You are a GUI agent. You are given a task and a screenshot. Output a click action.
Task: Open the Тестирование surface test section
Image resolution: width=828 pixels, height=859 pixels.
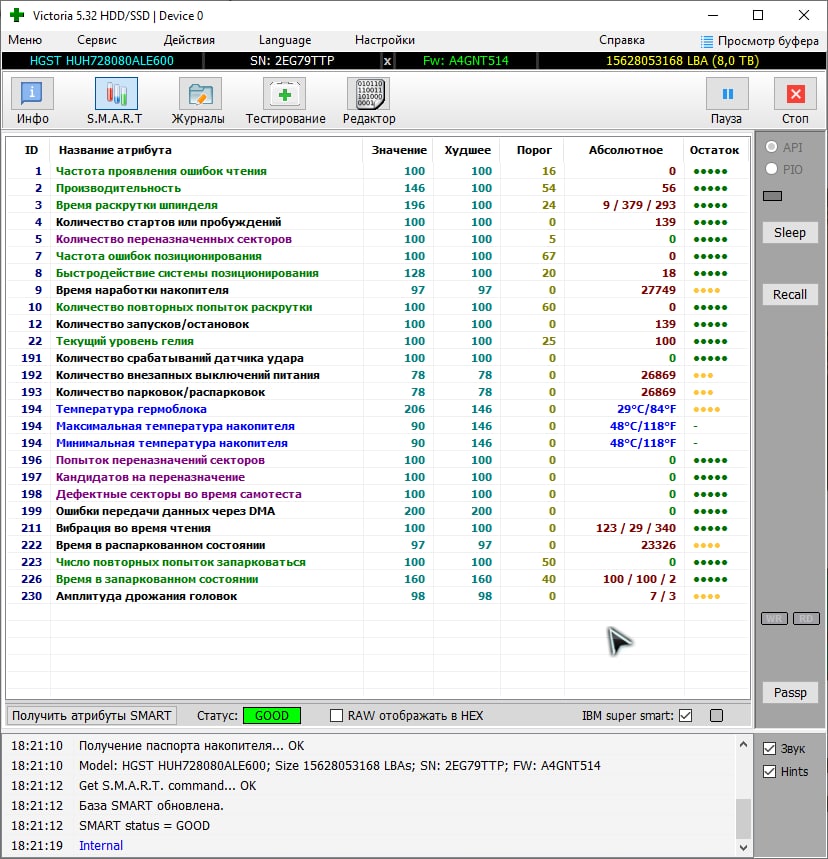point(285,95)
